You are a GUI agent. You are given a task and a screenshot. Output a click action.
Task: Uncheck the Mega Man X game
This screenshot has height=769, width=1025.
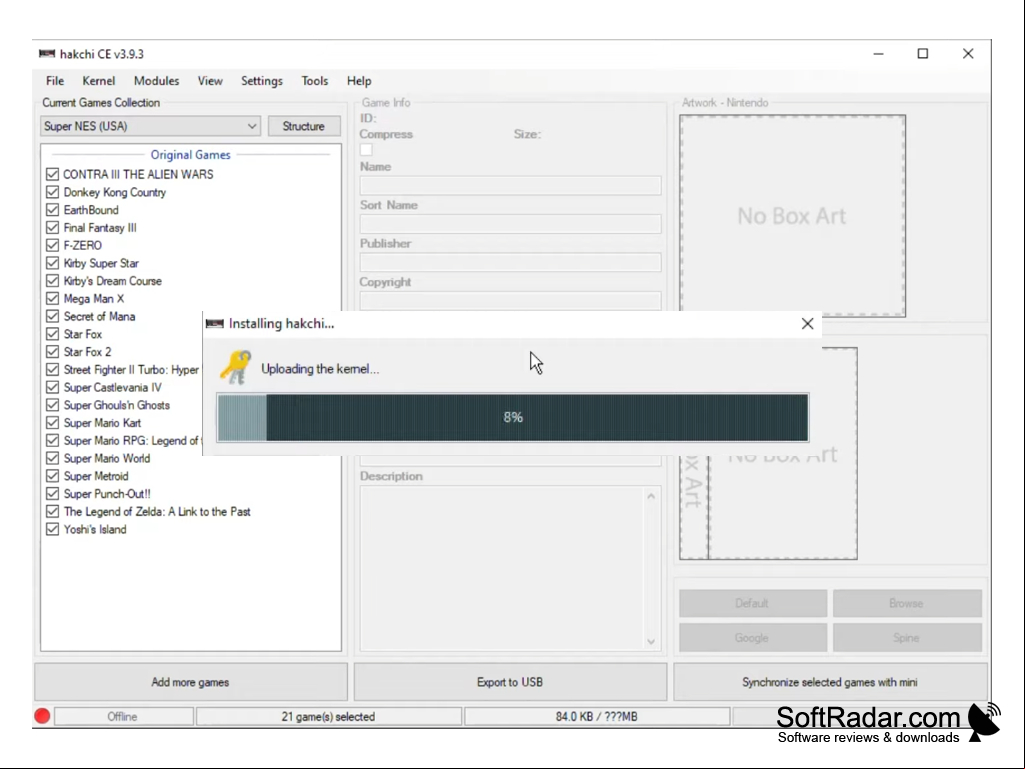[x=52, y=298]
